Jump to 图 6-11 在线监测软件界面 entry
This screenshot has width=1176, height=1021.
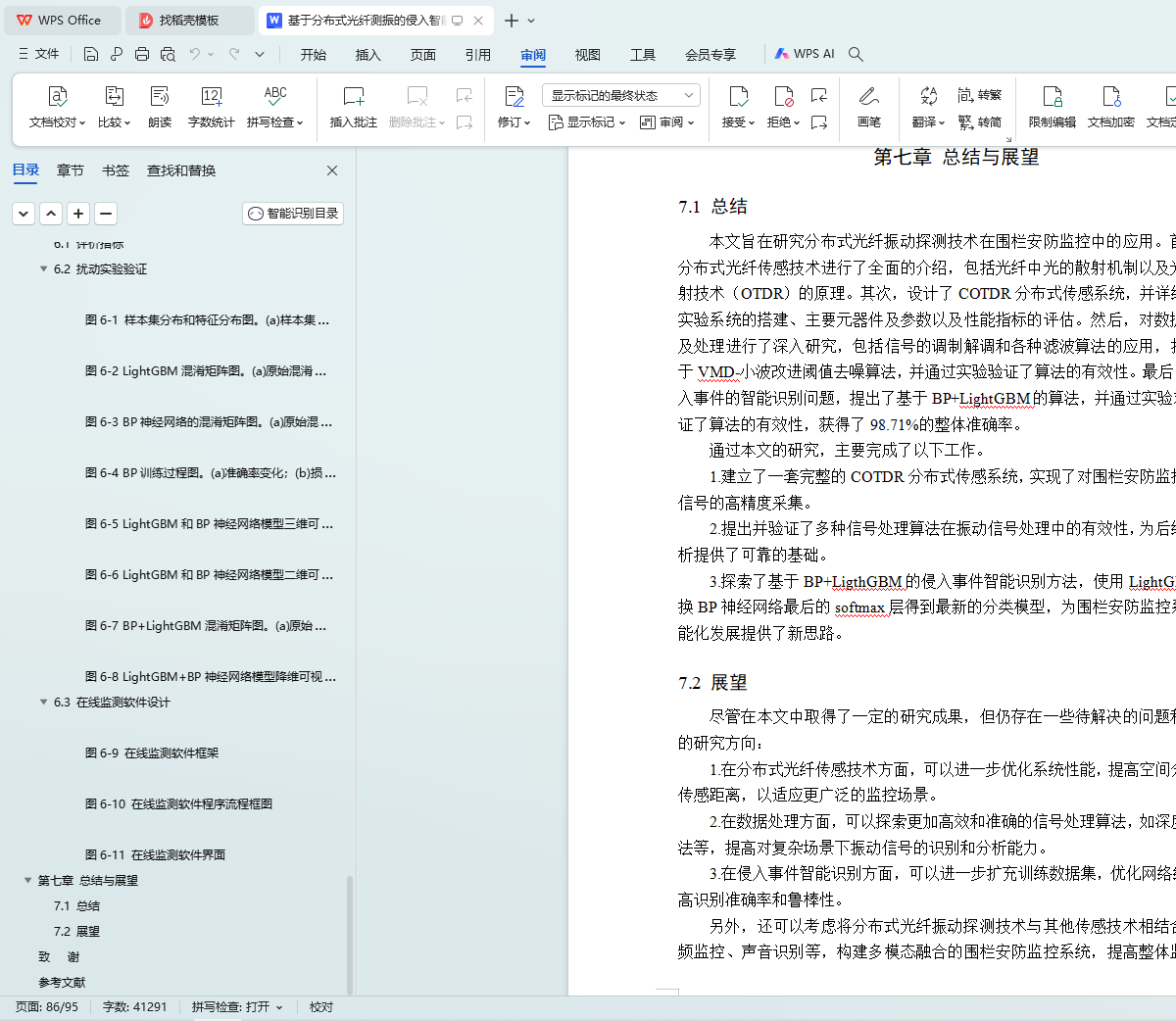coord(155,854)
